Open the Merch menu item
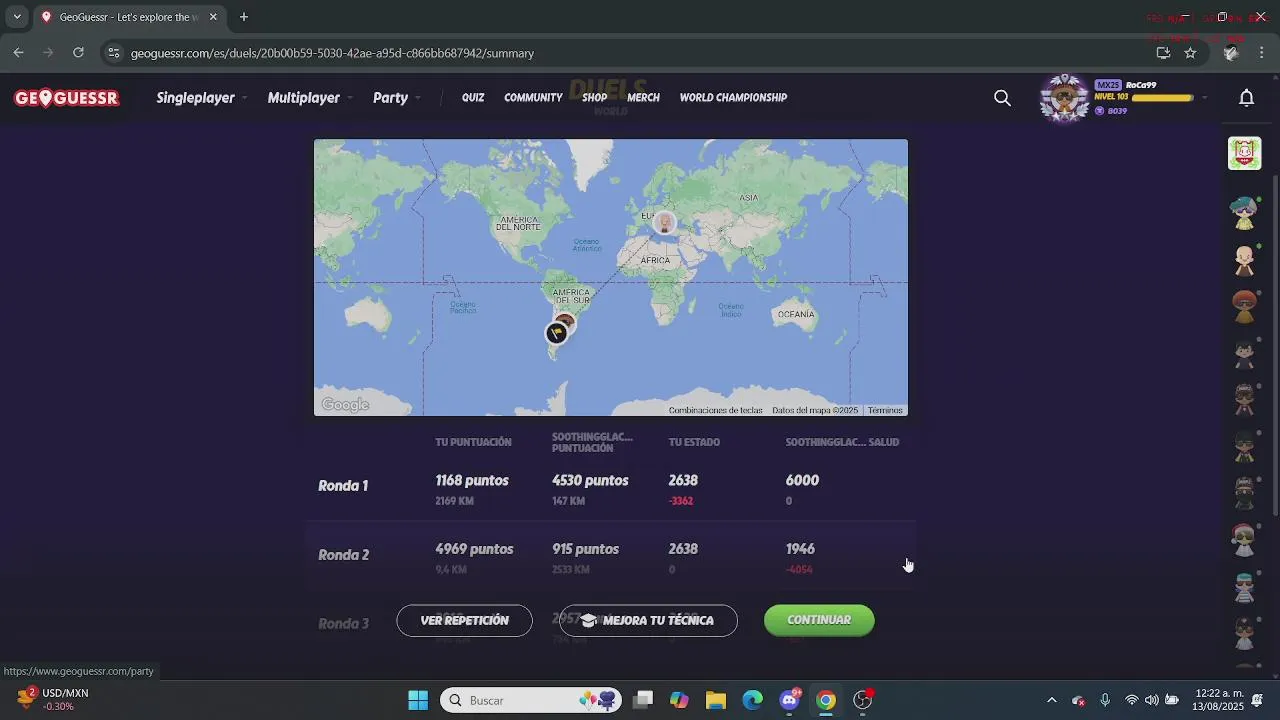Image resolution: width=1280 pixels, height=720 pixels. [x=643, y=98]
